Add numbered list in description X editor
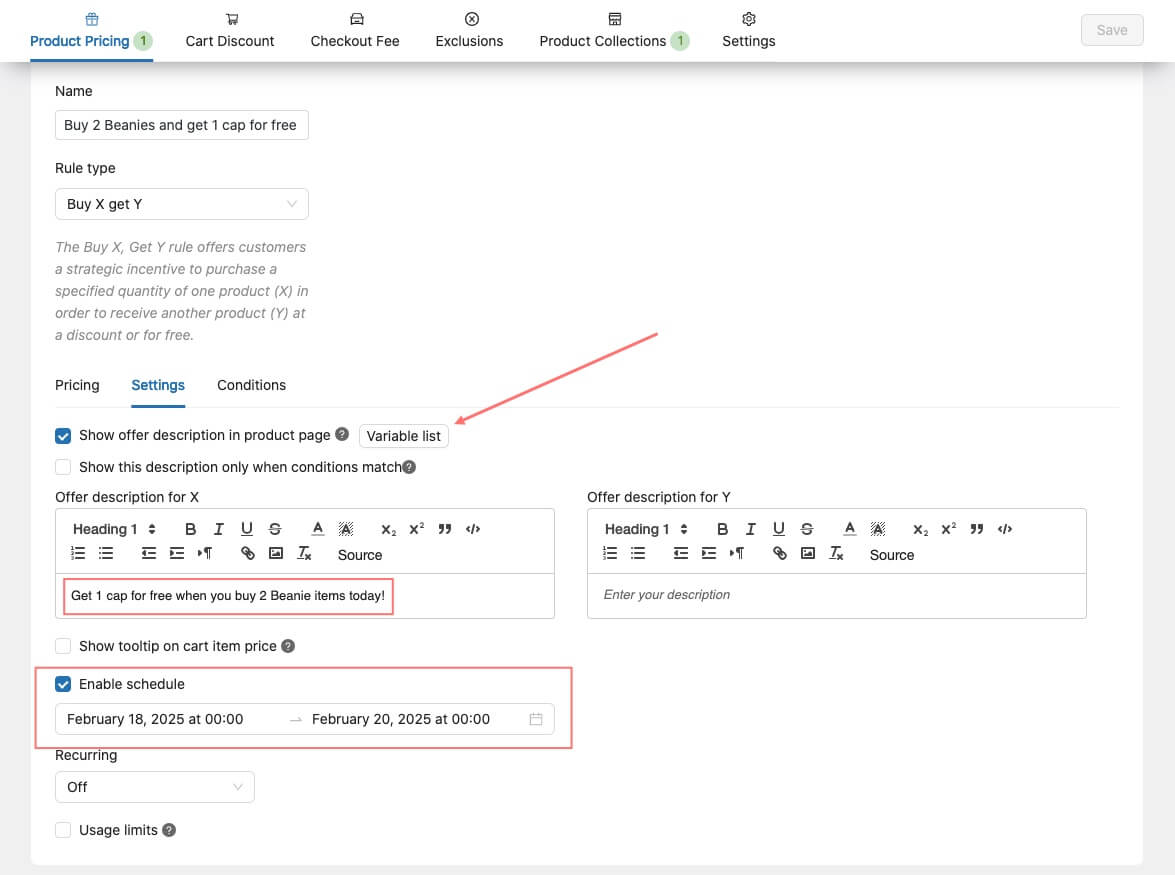1175x875 pixels. (79, 553)
